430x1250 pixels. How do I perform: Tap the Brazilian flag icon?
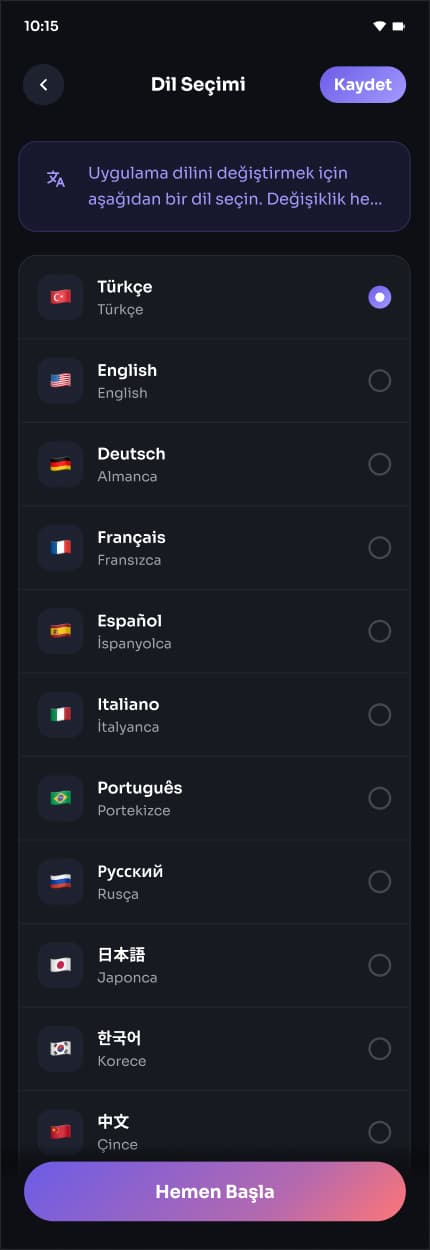60,798
